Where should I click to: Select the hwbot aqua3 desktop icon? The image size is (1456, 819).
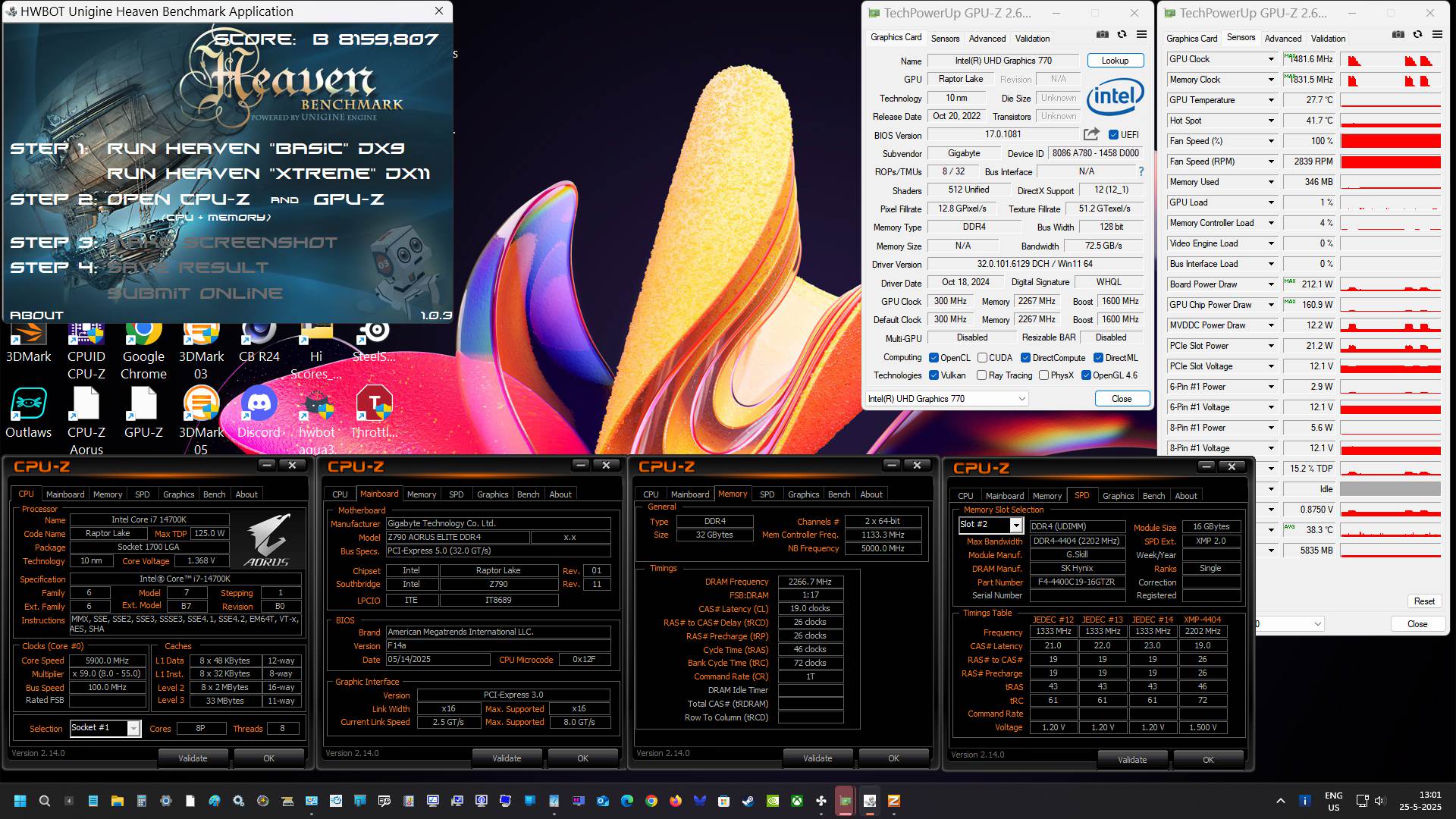[x=316, y=421]
